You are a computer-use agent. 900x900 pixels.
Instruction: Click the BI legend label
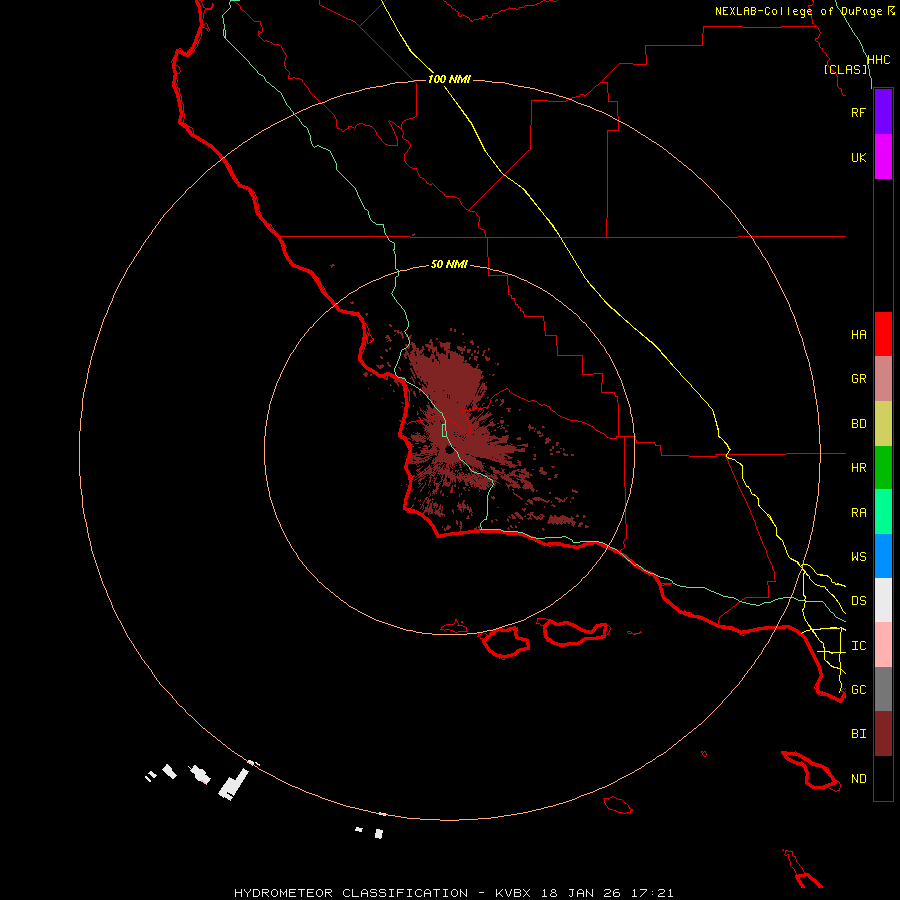(858, 734)
